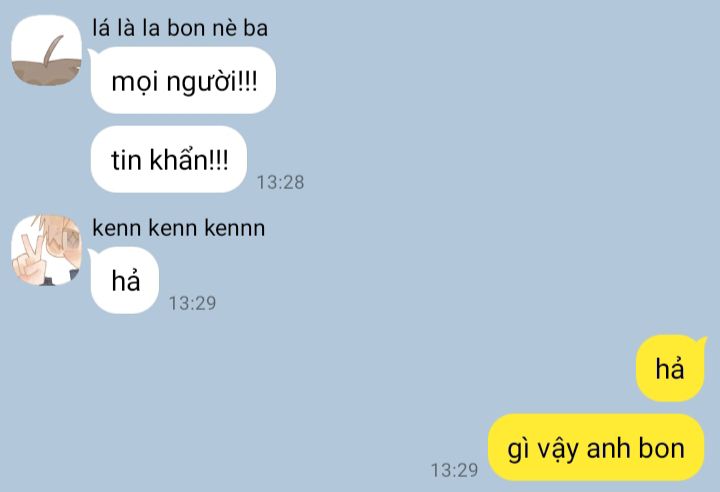Click the 13:29 timestamp beside kenn's message
Image resolution: width=720 pixels, height=492 pixels.
pos(192,303)
